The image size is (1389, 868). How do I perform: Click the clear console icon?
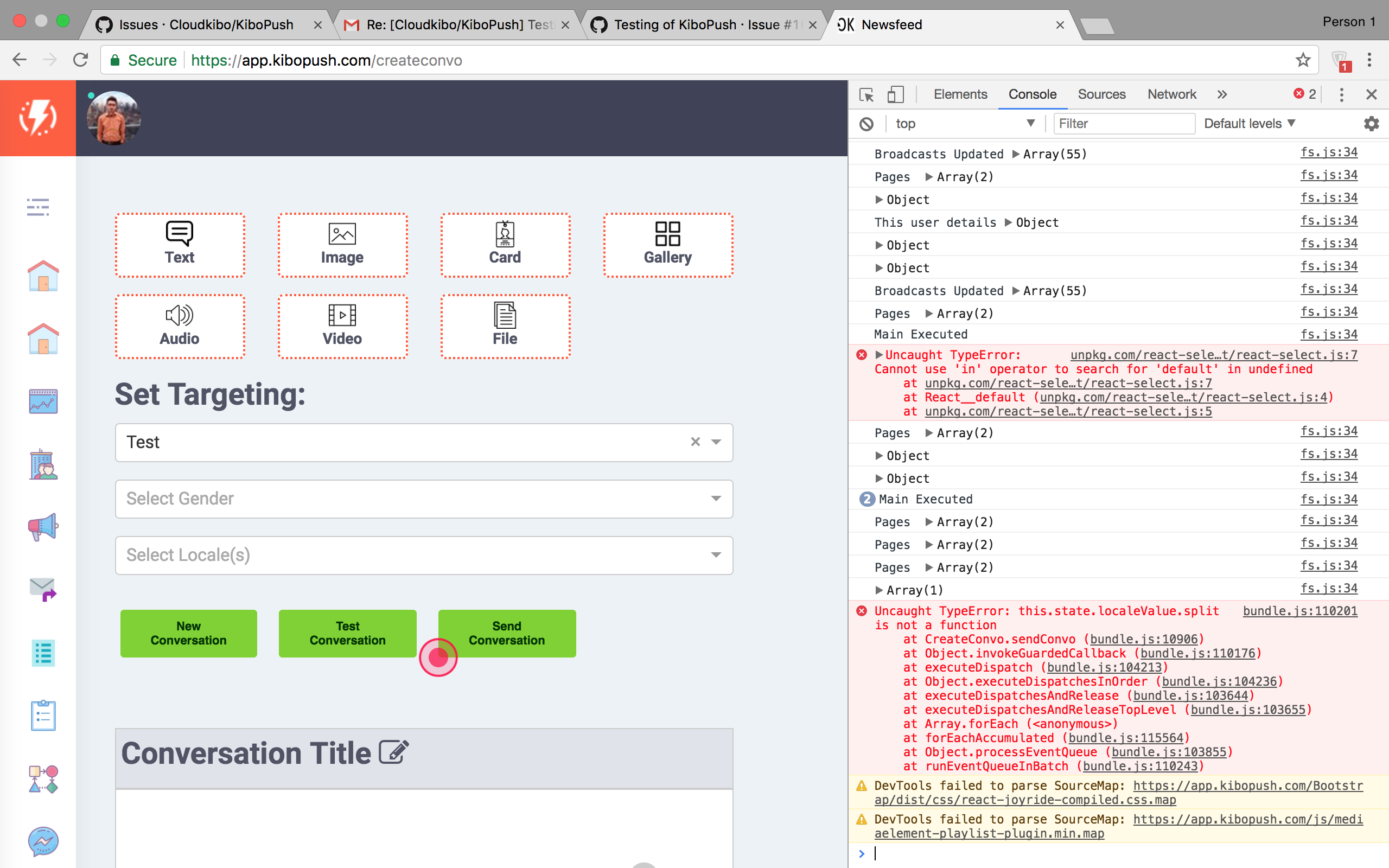tap(866, 124)
